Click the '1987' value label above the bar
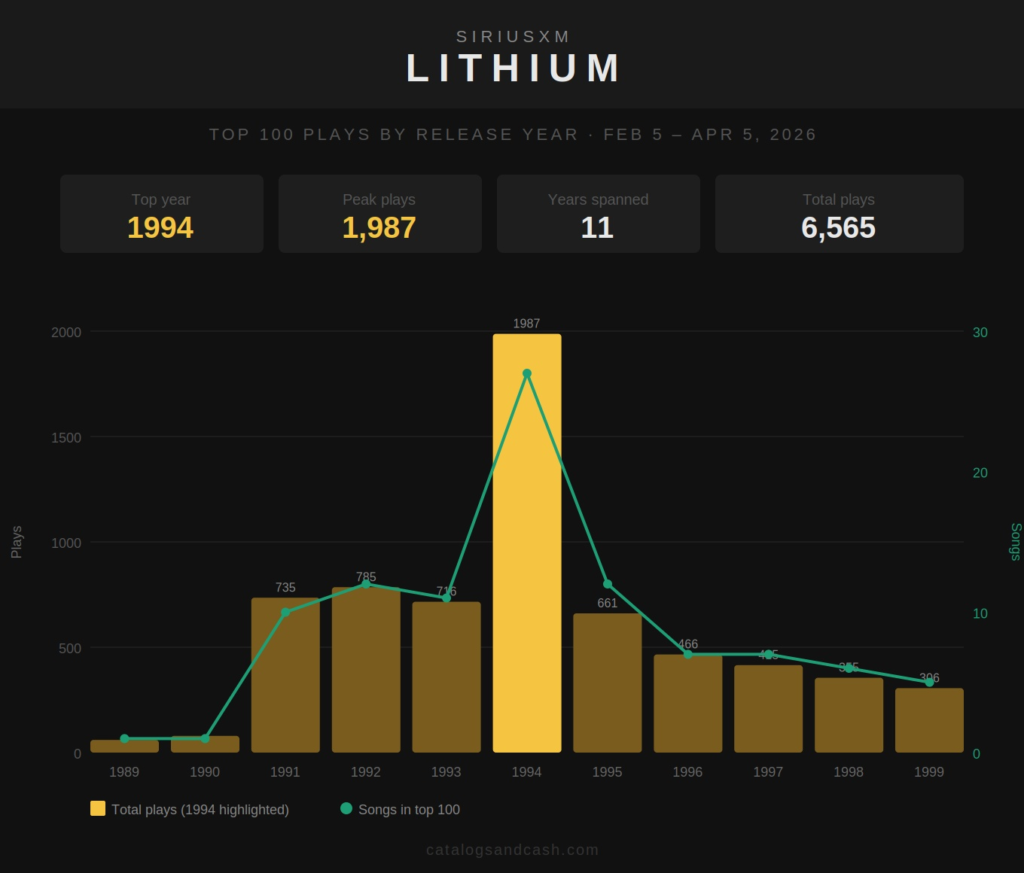Image resolution: width=1024 pixels, height=873 pixels. [526, 323]
